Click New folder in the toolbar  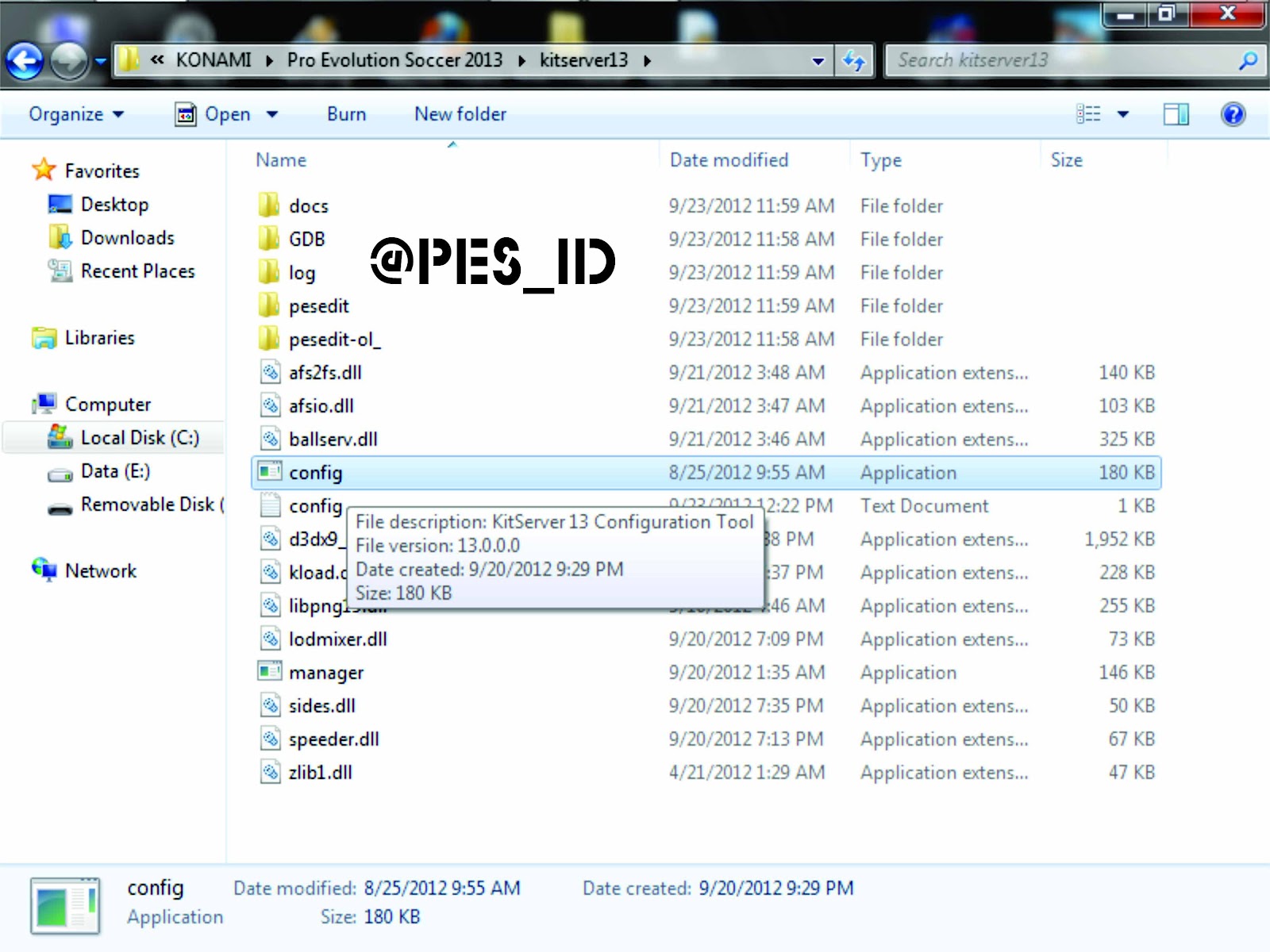[x=460, y=114]
